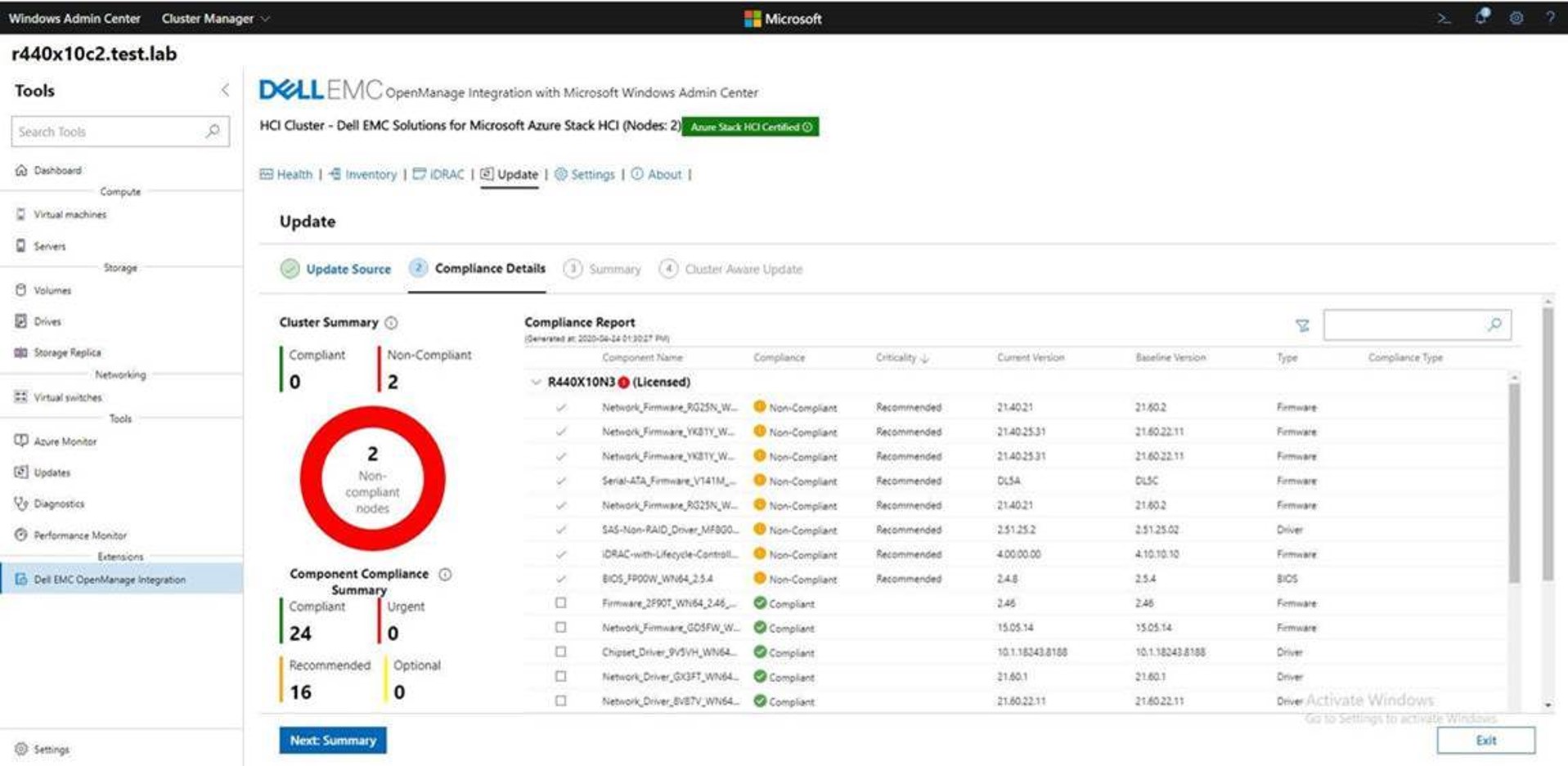Toggle checkmark for Serial-ATA_Firmware row
The height and width of the screenshot is (766, 1568).
point(560,481)
